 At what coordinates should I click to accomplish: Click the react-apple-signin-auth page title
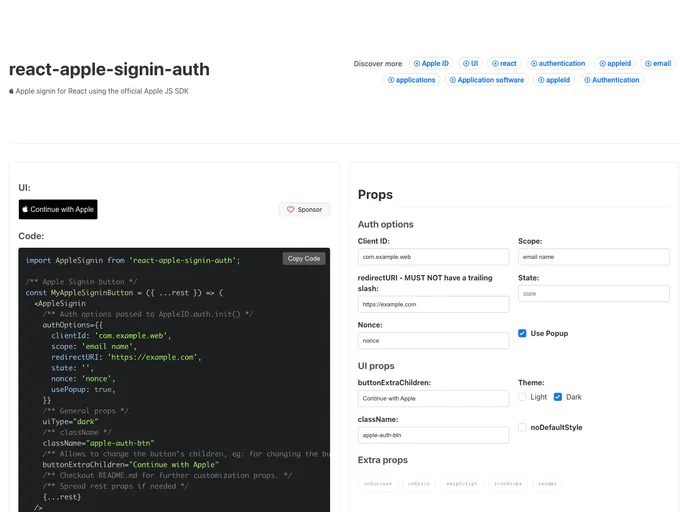[109, 69]
